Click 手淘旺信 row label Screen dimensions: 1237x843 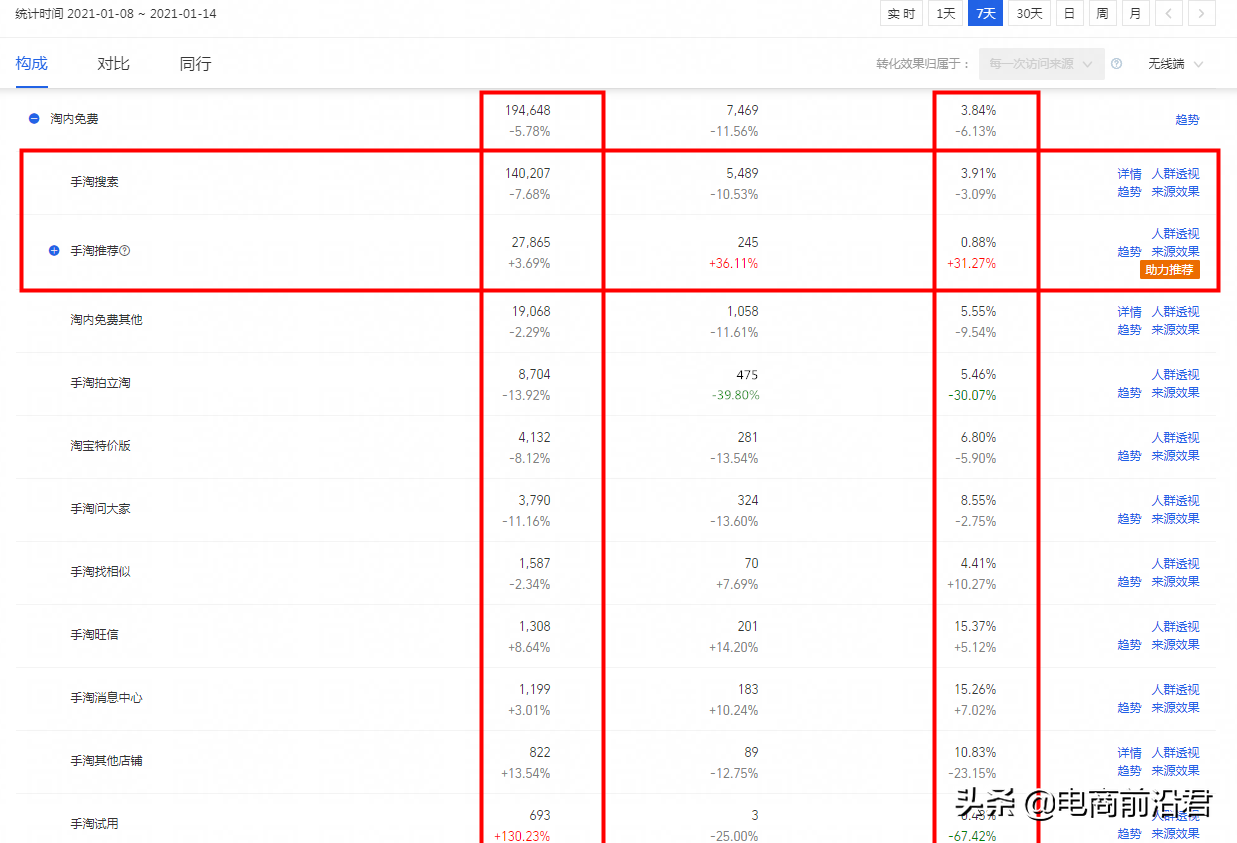pyautogui.click(x=94, y=635)
